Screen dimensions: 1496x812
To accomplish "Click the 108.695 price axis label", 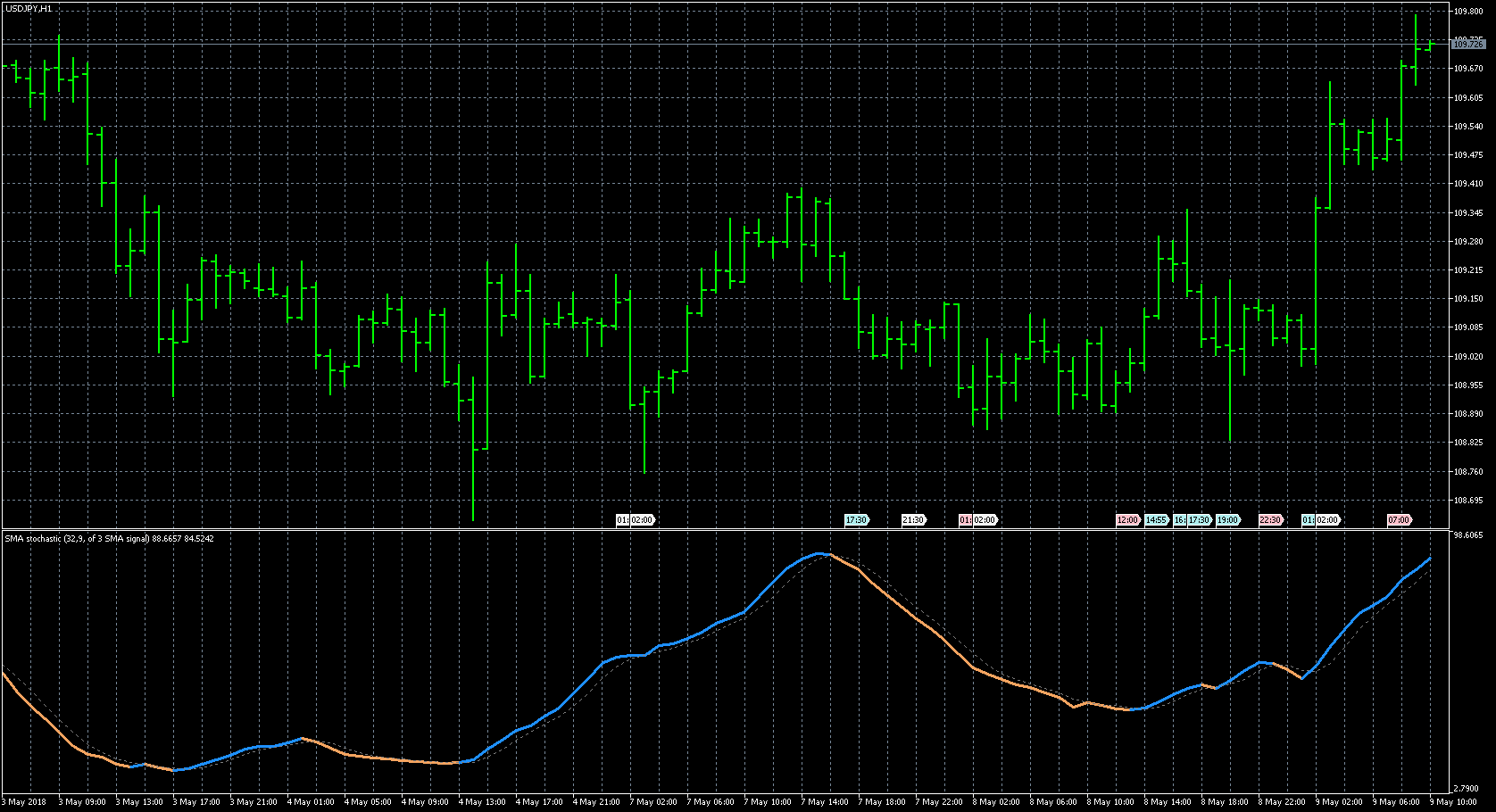I will pyautogui.click(x=1468, y=501).
